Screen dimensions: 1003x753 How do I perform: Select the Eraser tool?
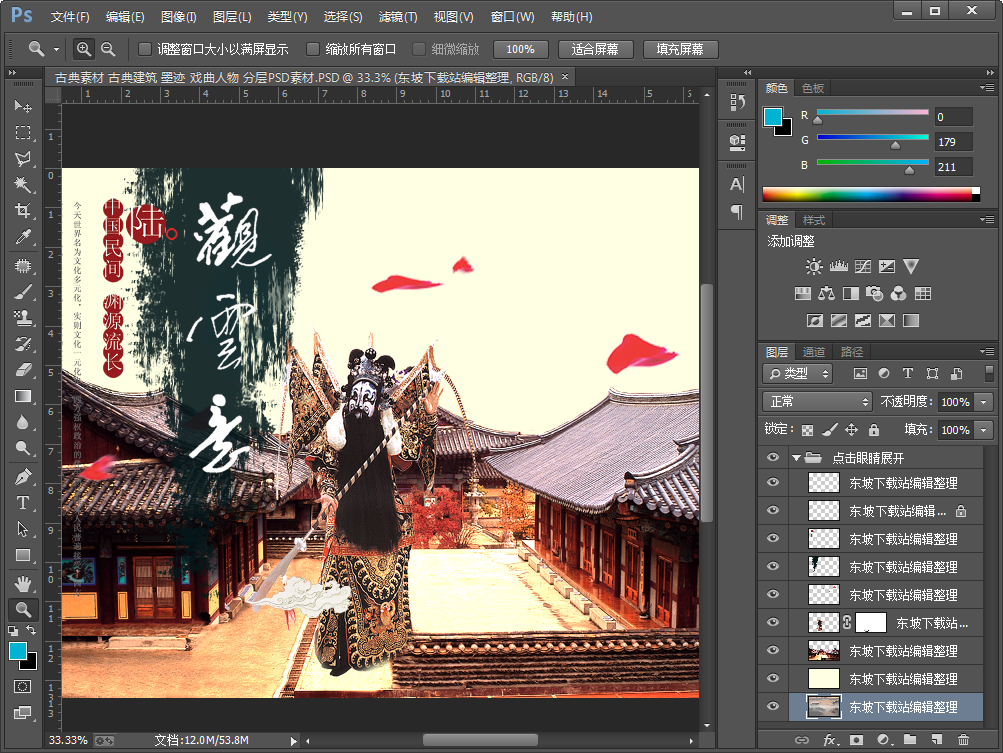click(x=23, y=370)
